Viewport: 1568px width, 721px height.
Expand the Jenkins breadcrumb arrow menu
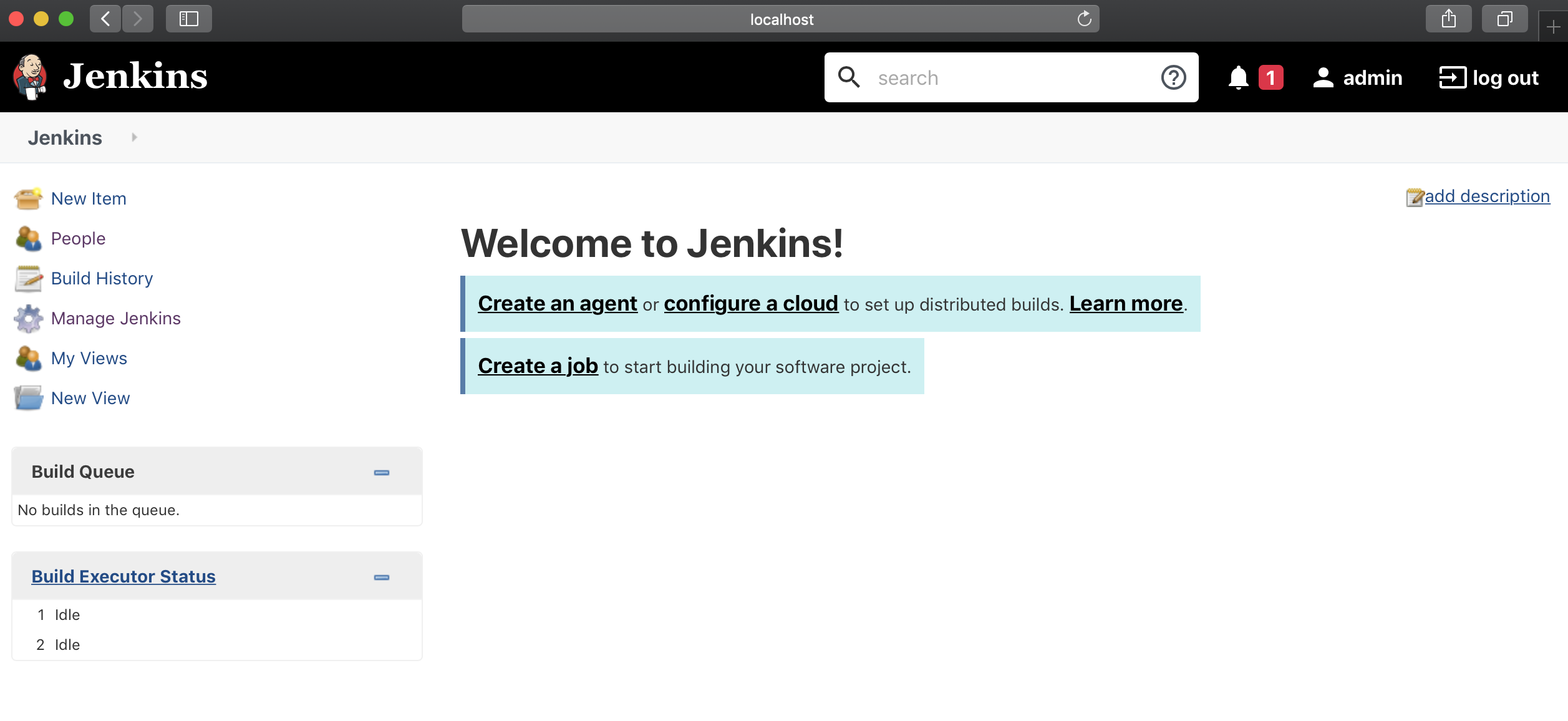pyautogui.click(x=134, y=138)
